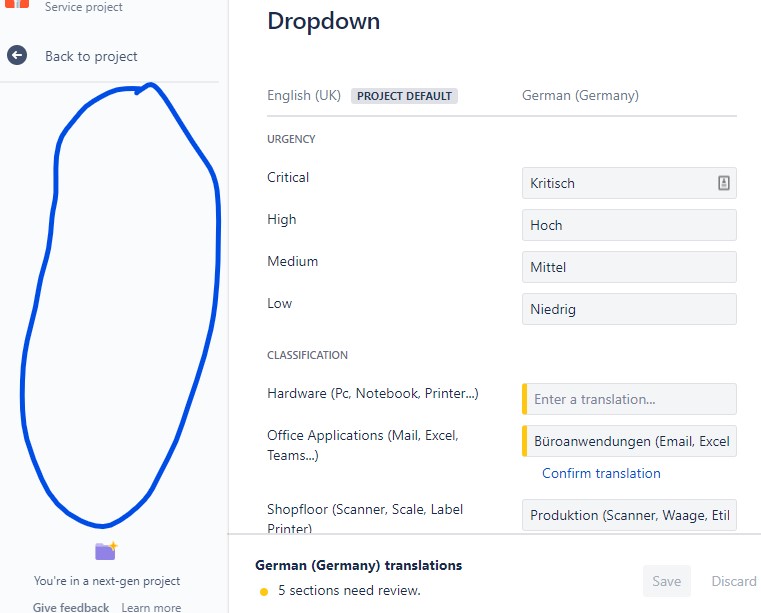
Task: Click the empty Hardware translation field
Action: pyautogui.click(x=629, y=399)
